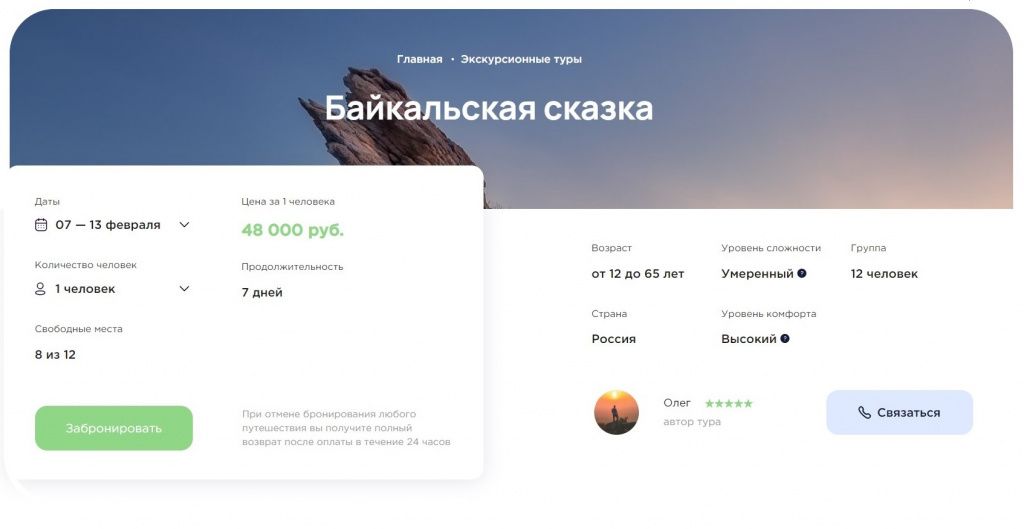This screenshot has height=529, width=1024.
Task: Click the green Забронировать button
Action: [114, 428]
